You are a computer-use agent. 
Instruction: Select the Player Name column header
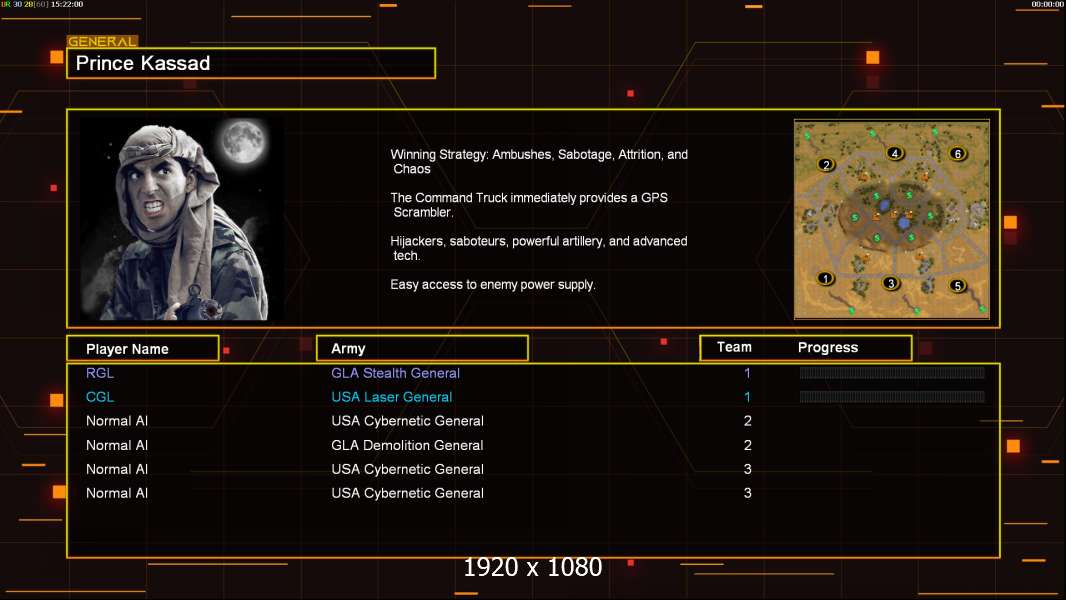coord(143,349)
